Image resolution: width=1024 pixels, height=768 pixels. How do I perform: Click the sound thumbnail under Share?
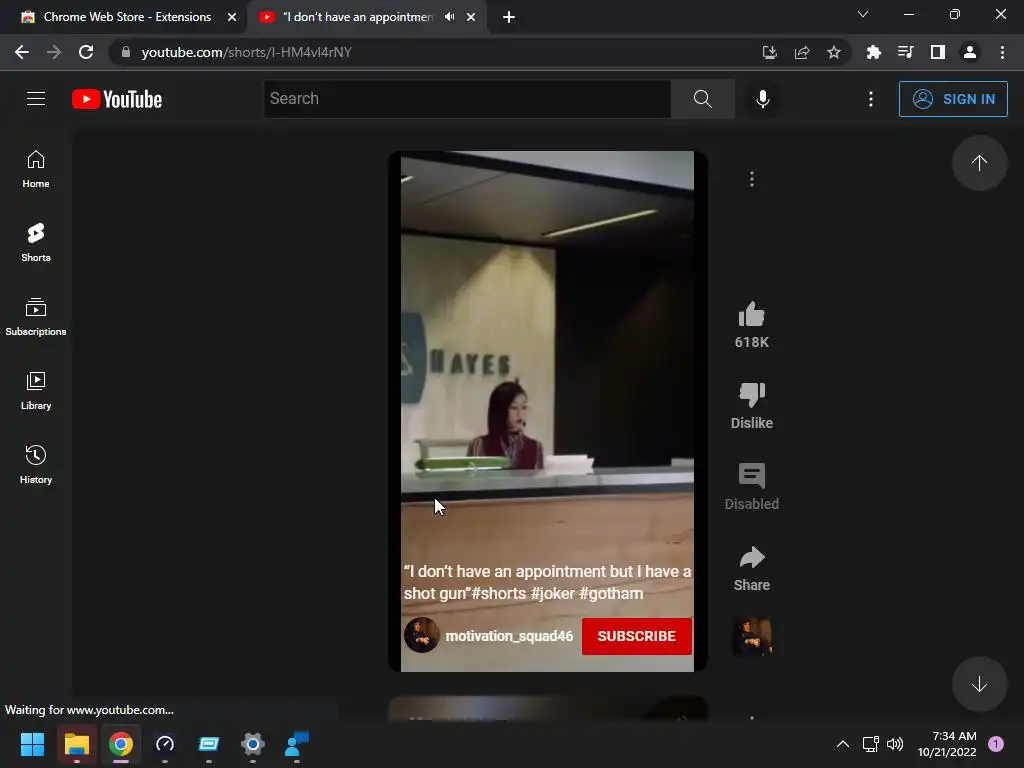(752, 635)
